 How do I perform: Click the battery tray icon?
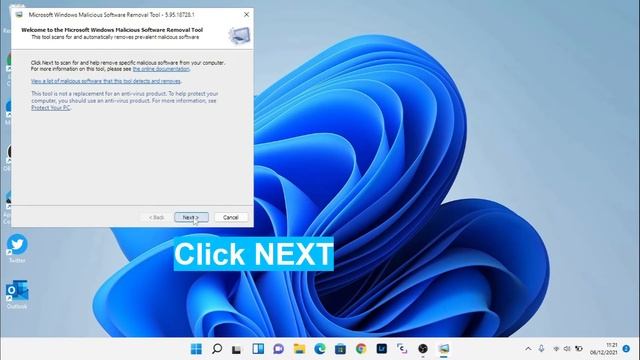click(x=579, y=349)
